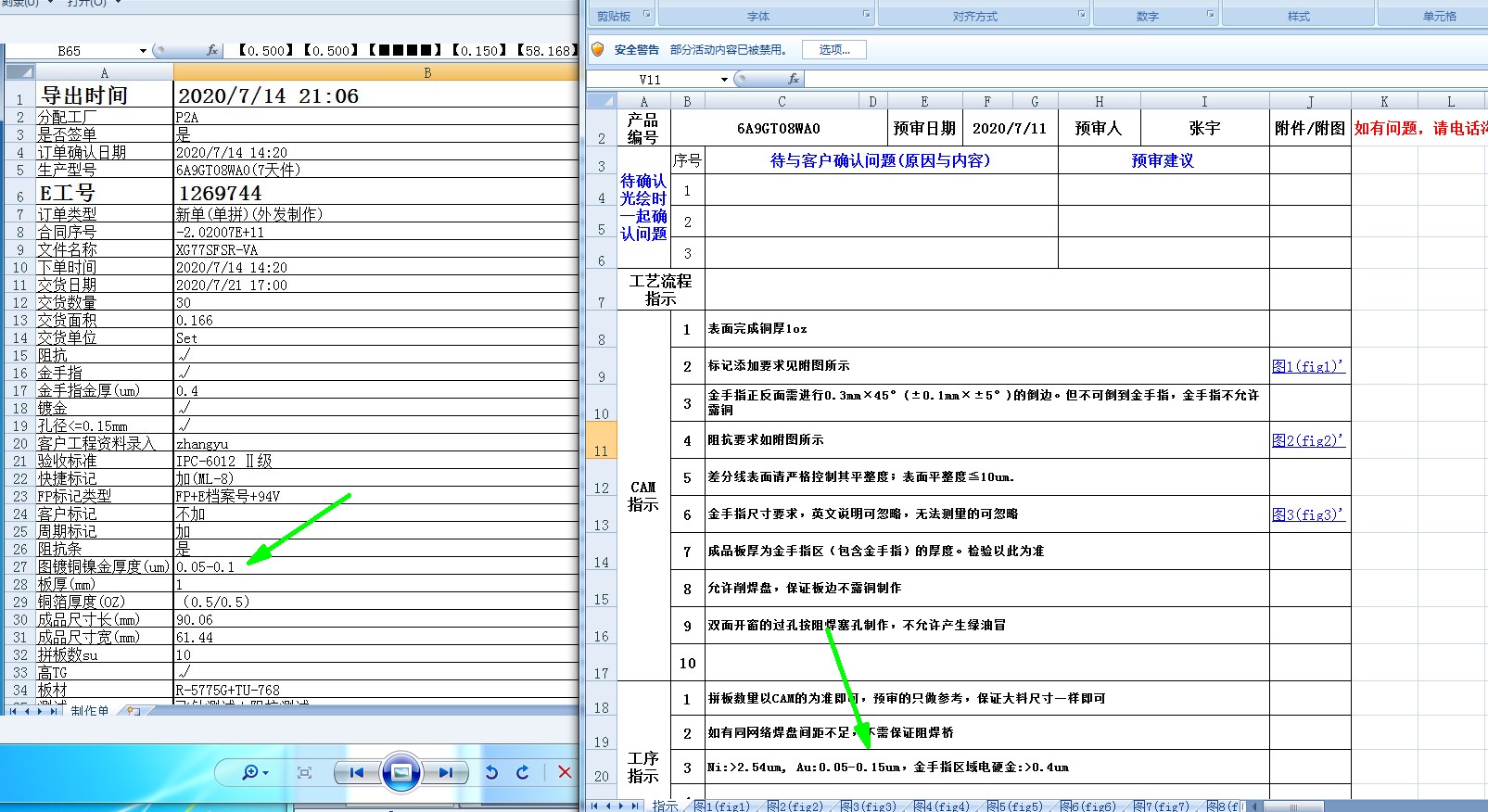Go to previous image in photo viewer

tap(357, 772)
